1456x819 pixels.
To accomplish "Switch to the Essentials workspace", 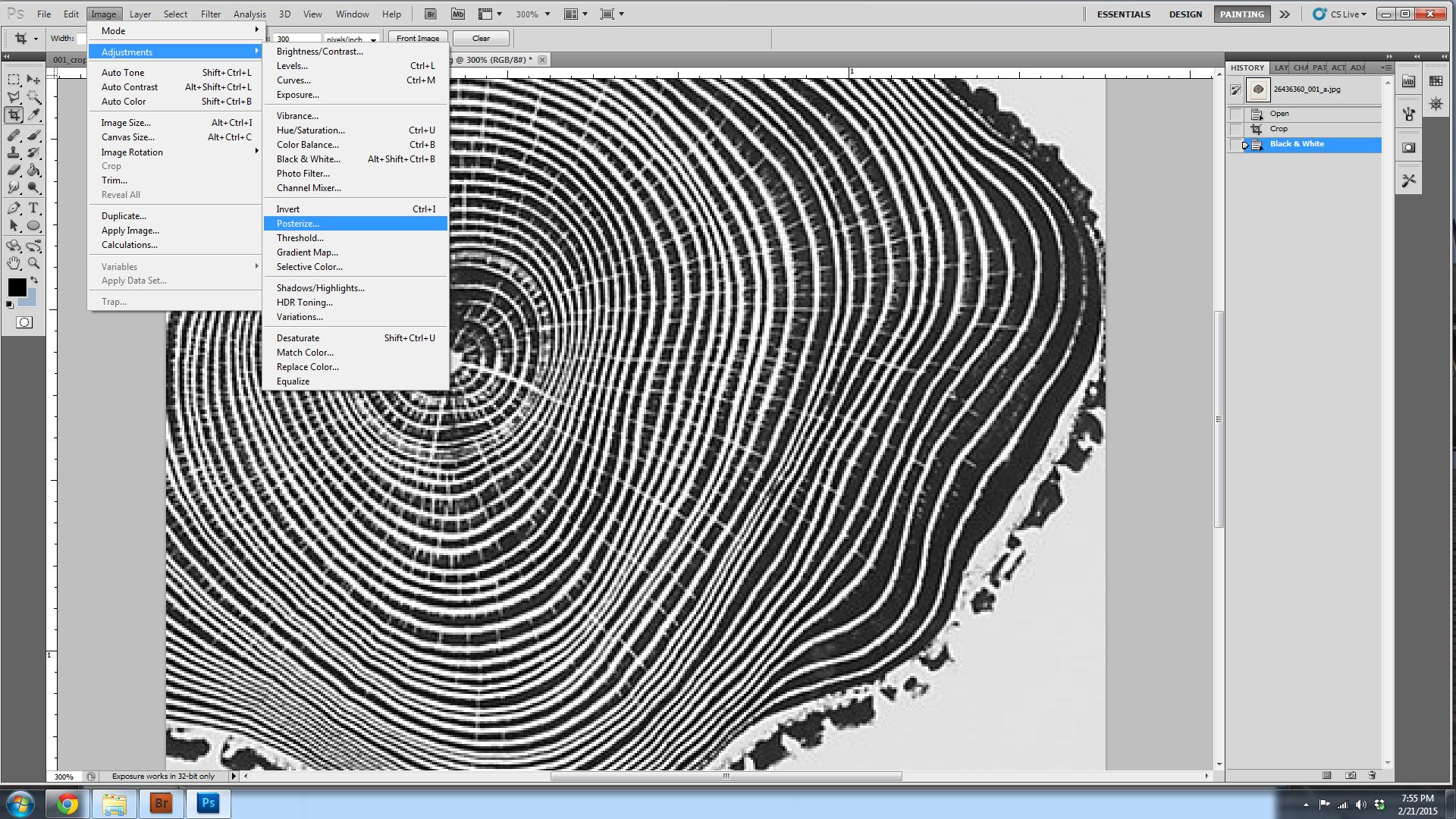I will point(1123,14).
